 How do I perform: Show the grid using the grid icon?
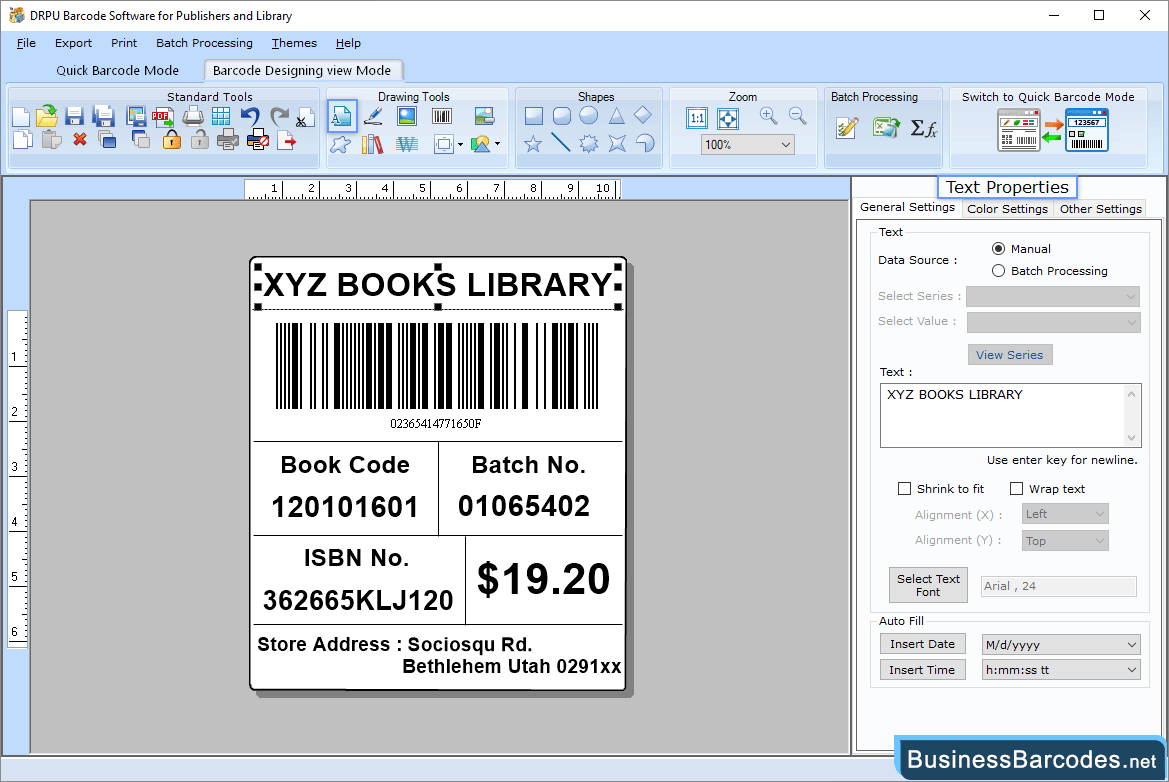tap(221, 116)
